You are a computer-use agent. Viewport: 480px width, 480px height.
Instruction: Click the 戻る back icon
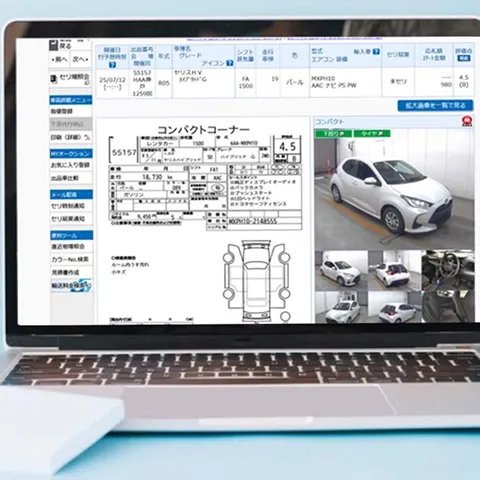pos(54,45)
